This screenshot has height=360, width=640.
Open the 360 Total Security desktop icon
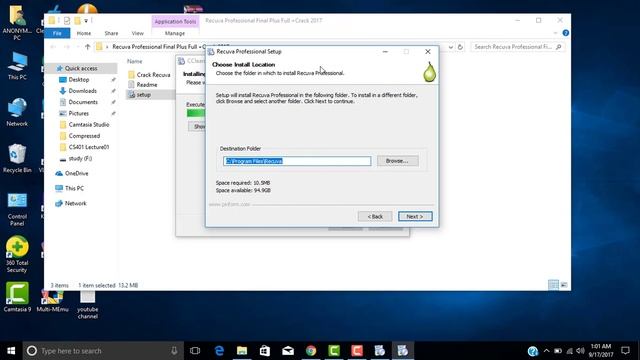click(17, 254)
